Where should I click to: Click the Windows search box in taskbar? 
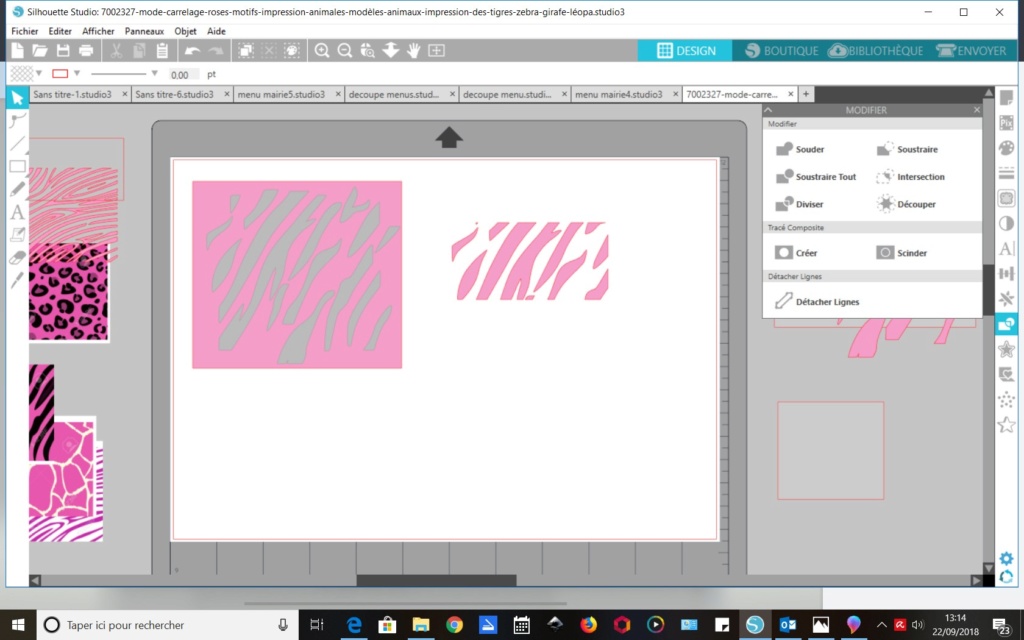(167, 625)
